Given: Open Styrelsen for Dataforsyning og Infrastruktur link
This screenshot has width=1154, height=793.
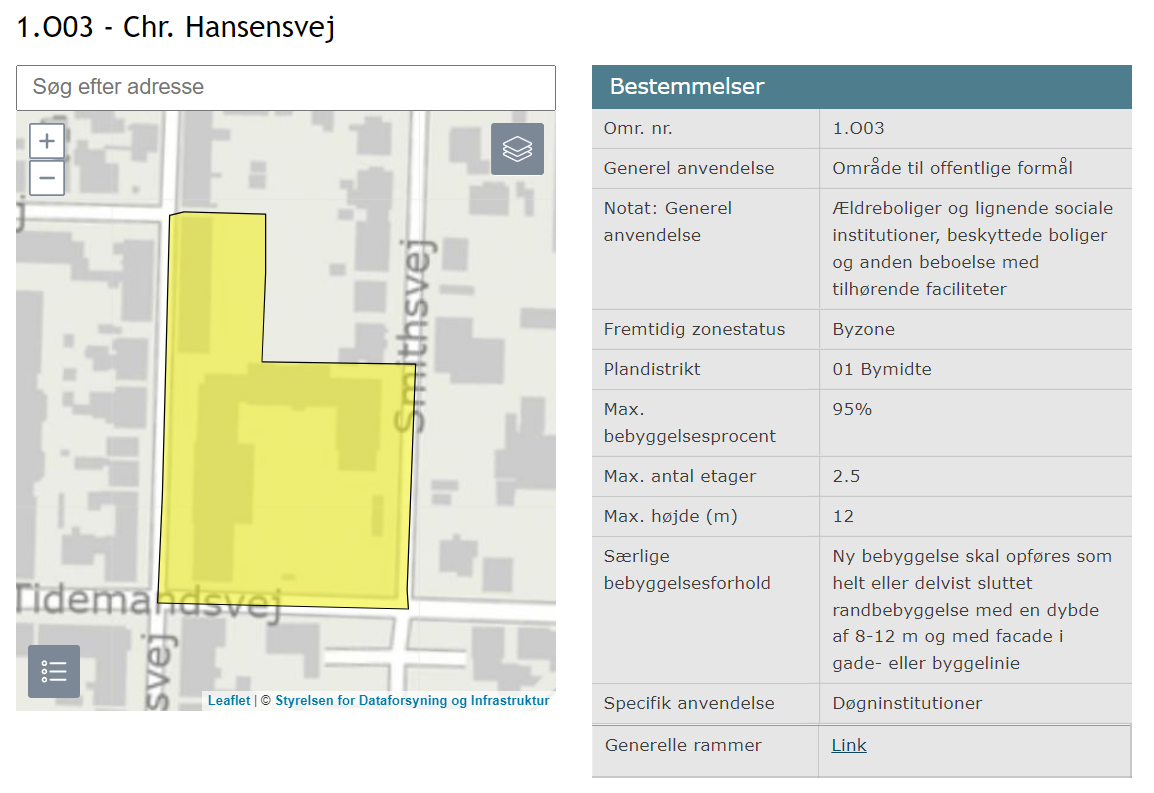Looking at the screenshot, I should (x=412, y=701).
